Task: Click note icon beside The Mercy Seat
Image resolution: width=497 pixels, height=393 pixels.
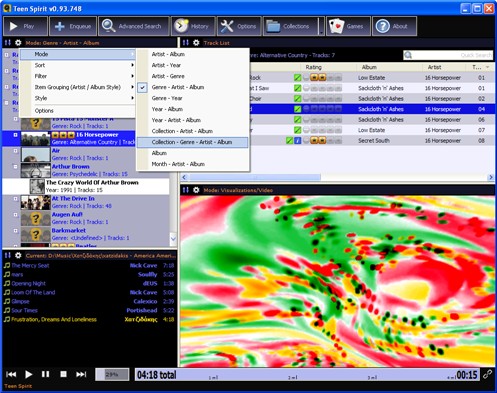Action: 7,265
